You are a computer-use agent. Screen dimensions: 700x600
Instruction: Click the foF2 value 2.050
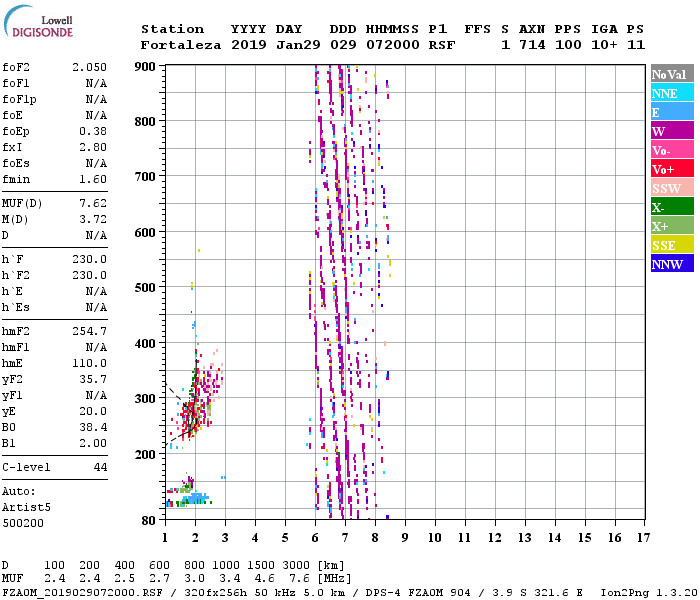[89, 67]
